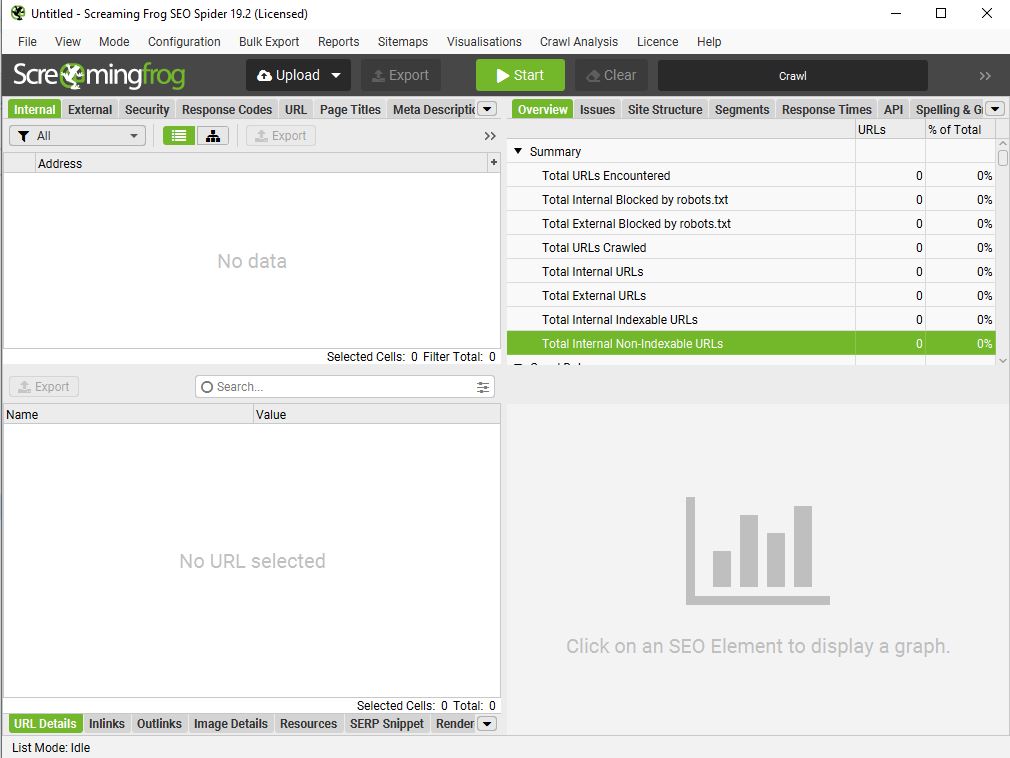Select the Render tab

(454, 724)
